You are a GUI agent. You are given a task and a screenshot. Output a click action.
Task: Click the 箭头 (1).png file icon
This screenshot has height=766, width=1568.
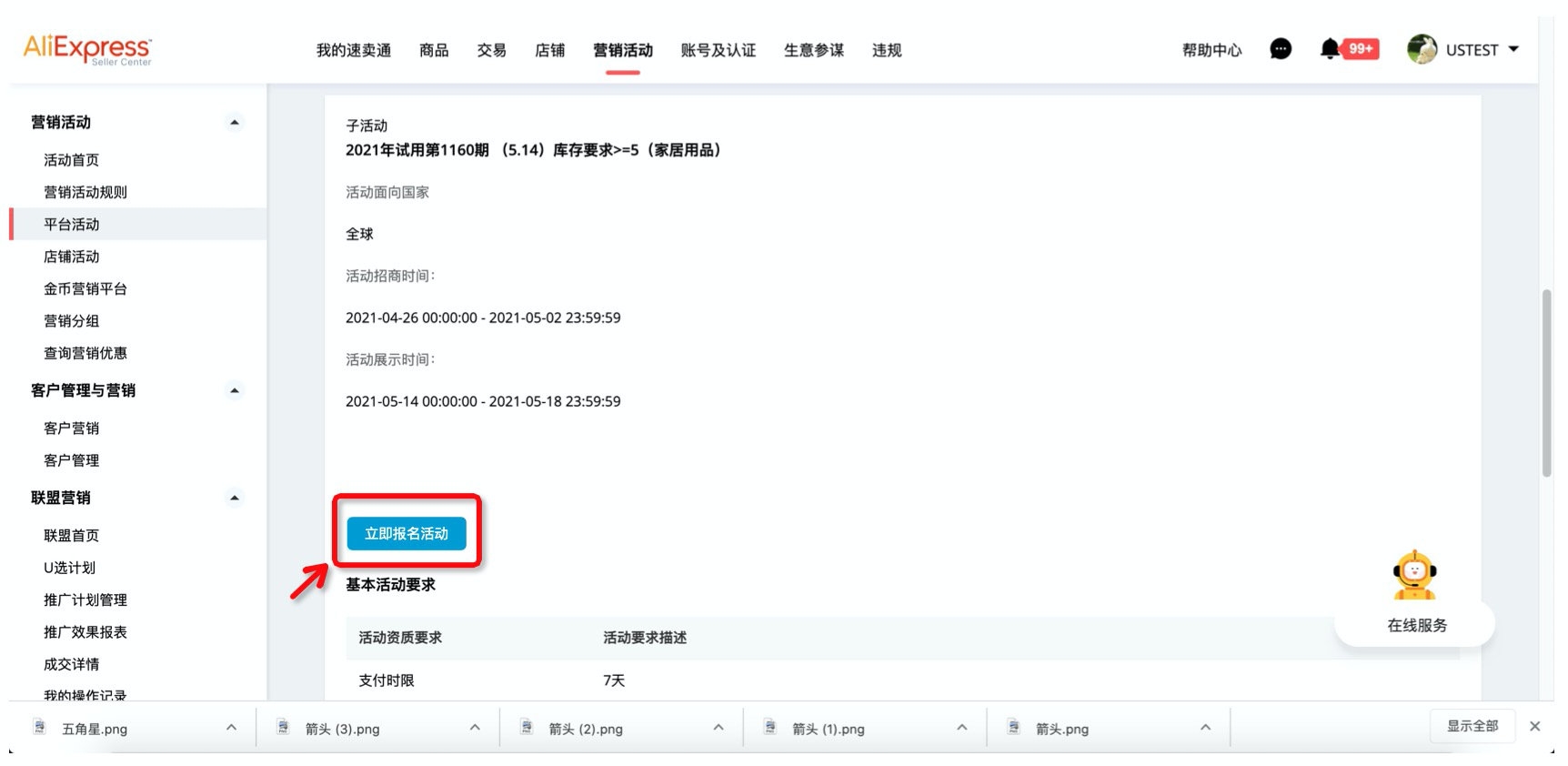click(x=770, y=727)
